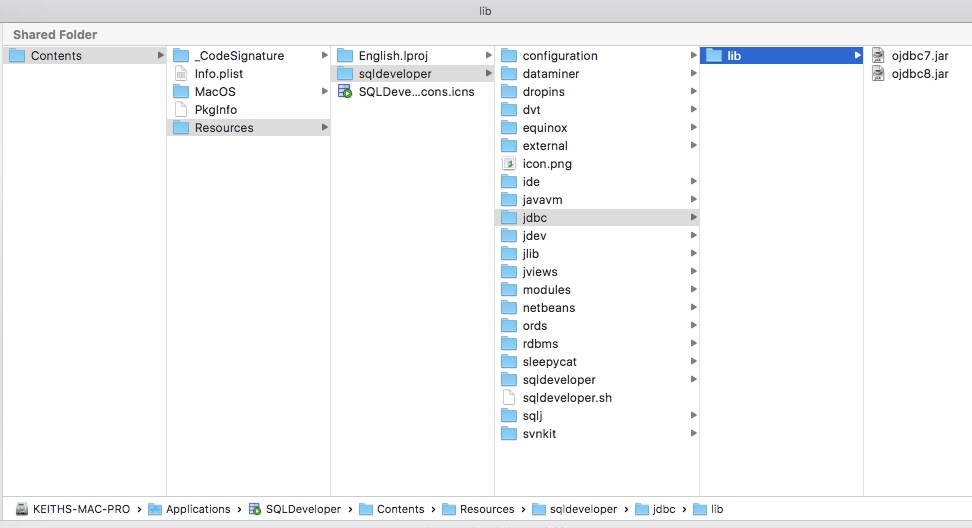Image resolution: width=972 pixels, height=528 pixels.
Task: Click the PkgInfo file icon
Action: point(181,110)
